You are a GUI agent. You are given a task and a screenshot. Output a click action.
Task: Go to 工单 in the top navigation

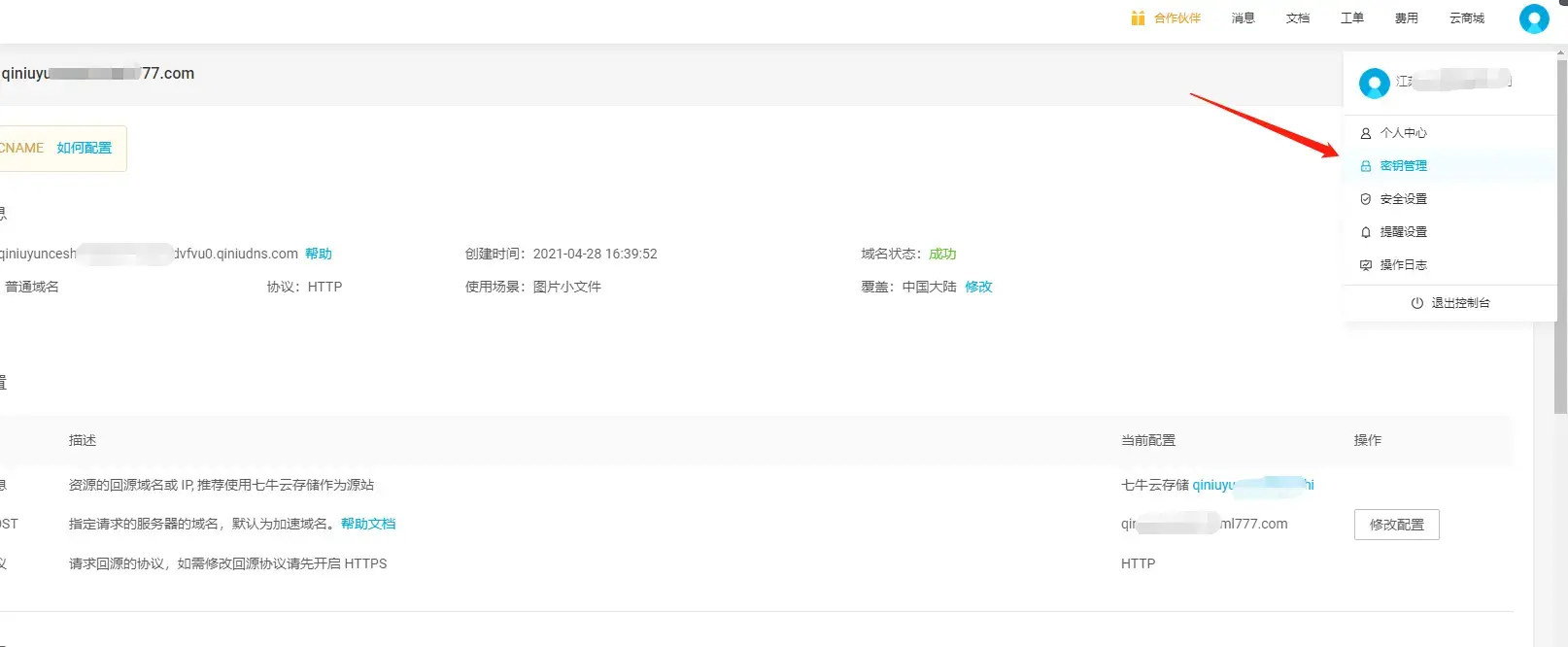pyautogui.click(x=1351, y=18)
